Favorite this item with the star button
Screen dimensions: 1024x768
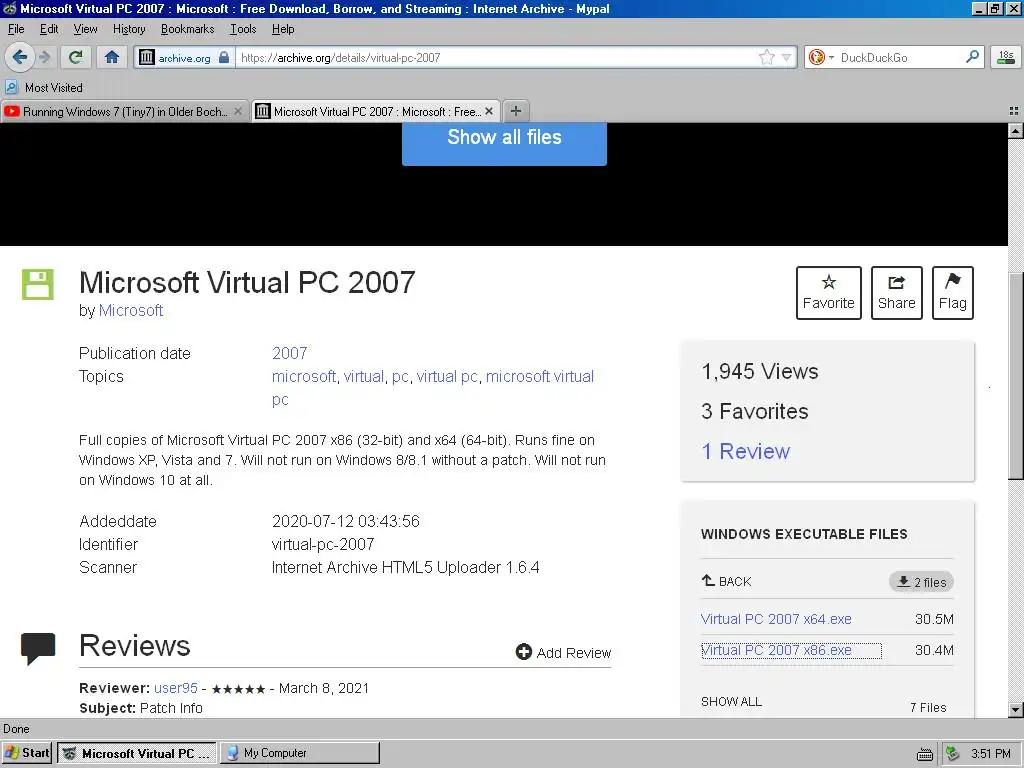(828, 293)
